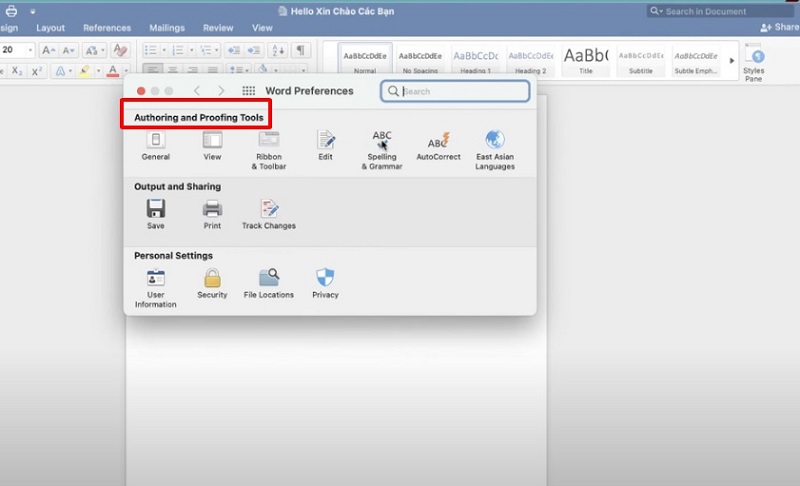The width and height of the screenshot is (800, 486).
Task: Apply Normal style
Action: point(365,60)
